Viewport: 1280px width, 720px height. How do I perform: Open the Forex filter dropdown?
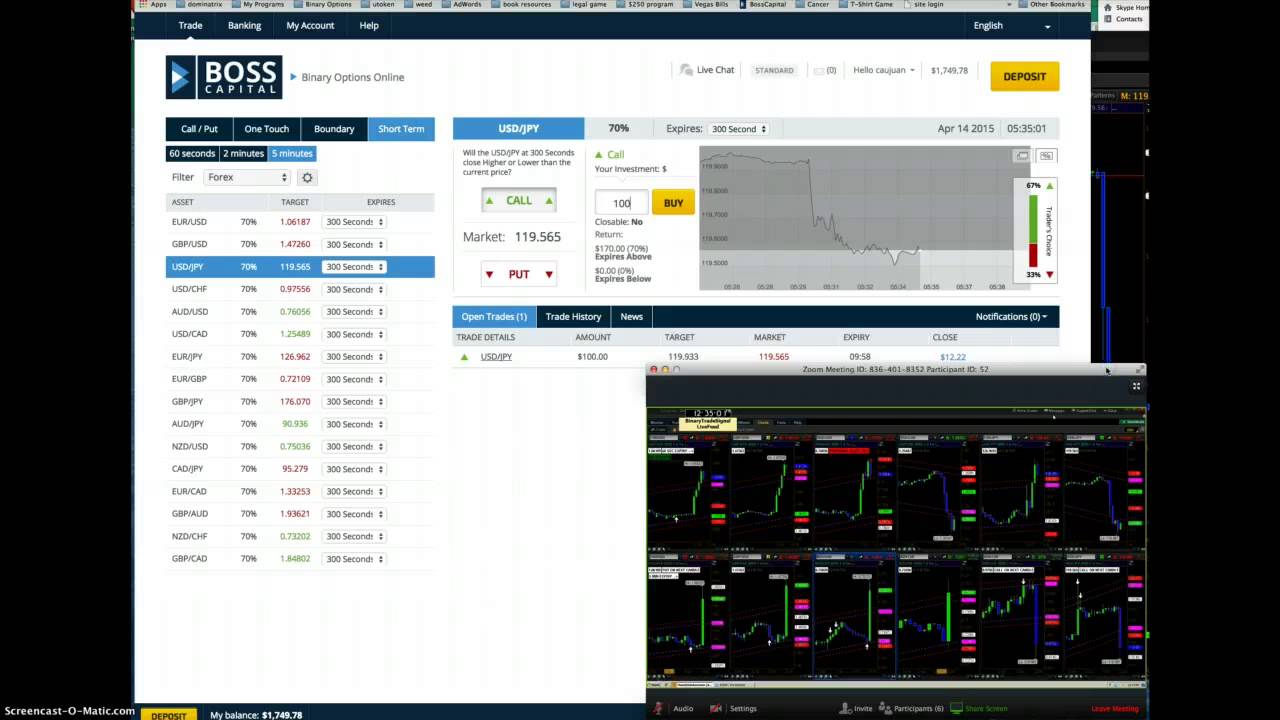247,177
